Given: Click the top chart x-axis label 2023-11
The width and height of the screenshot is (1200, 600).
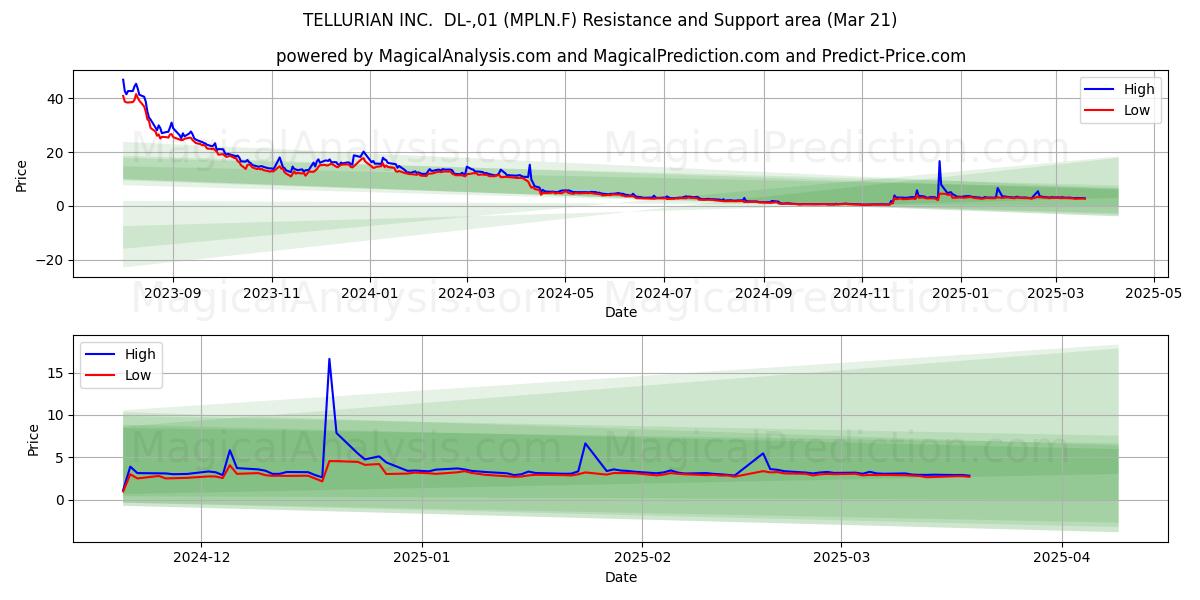Looking at the screenshot, I should coord(273,293).
